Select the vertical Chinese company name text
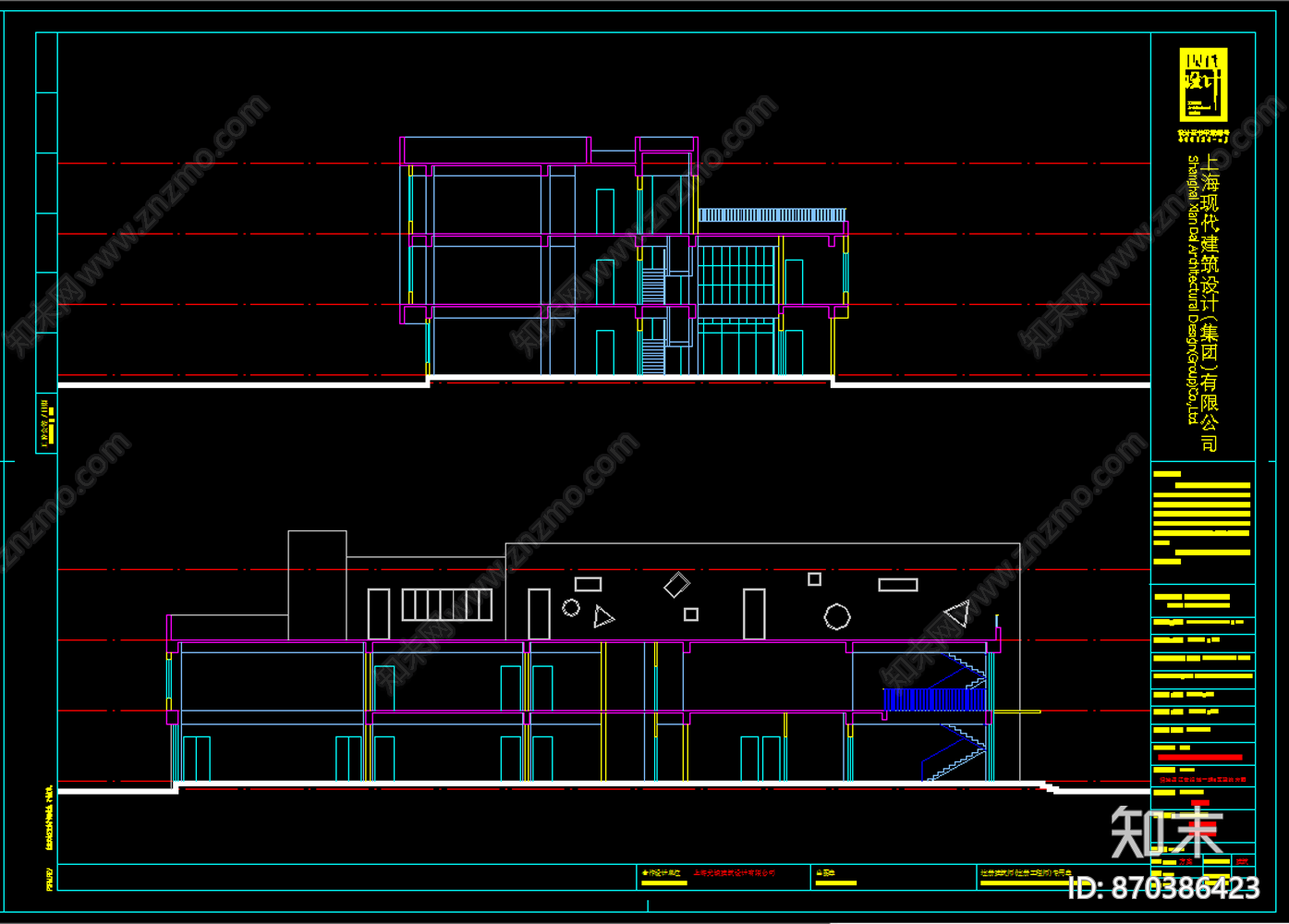This screenshot has width=1289, height=924. tap(1210, 304)
